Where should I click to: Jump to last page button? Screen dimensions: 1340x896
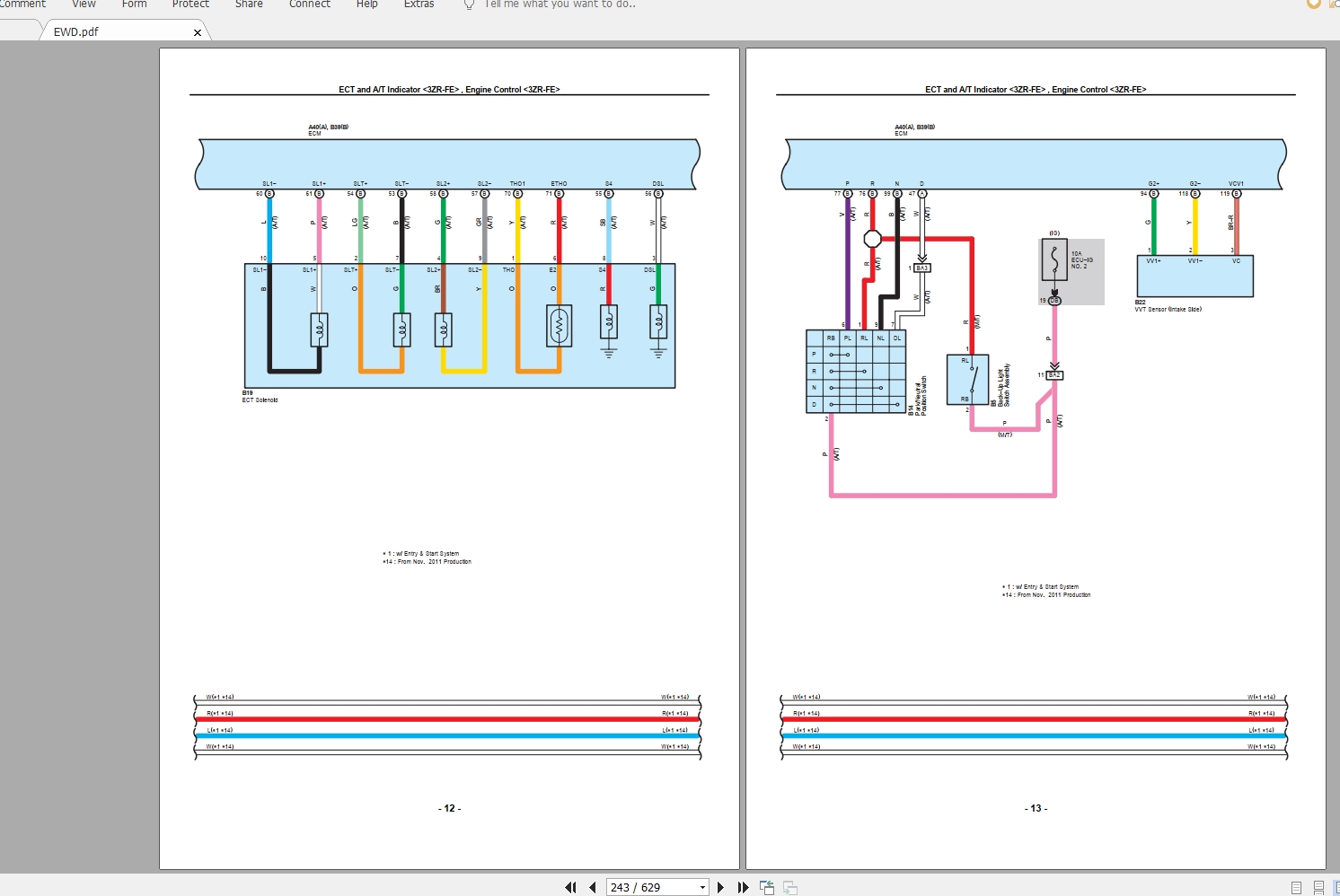click(743, 887)
